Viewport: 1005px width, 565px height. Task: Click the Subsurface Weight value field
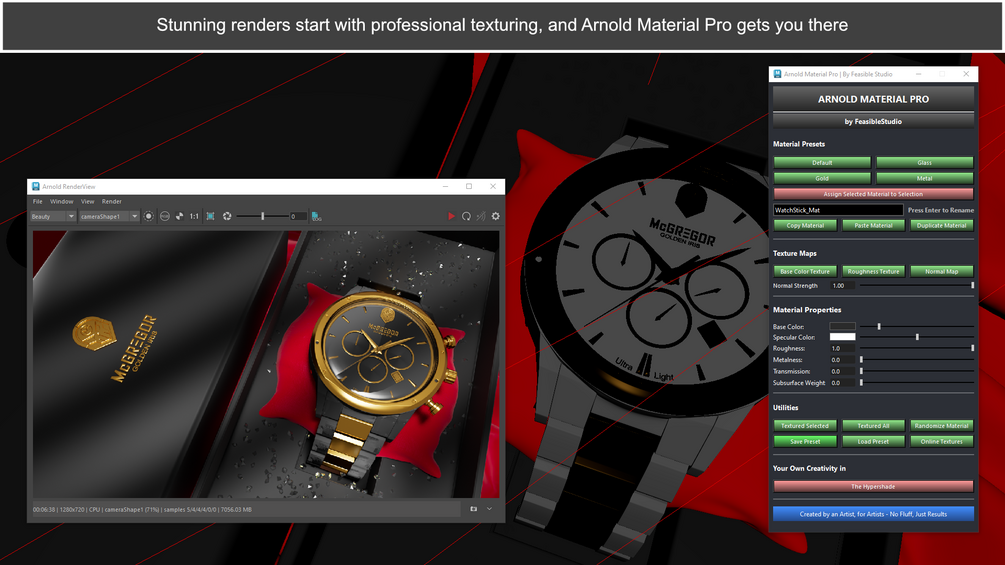click(842, 383)
